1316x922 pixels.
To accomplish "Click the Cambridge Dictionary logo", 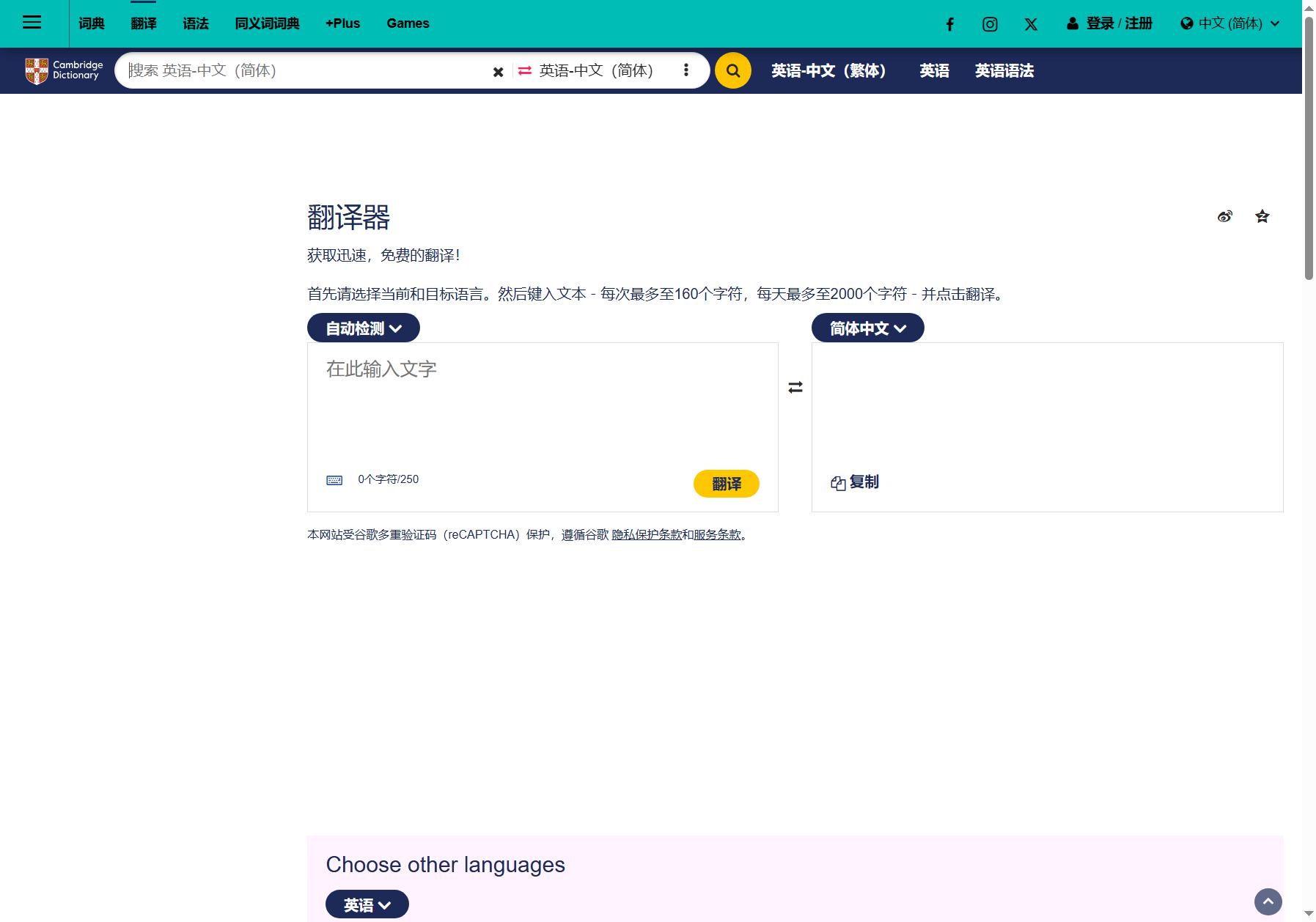I will [64, 70].
